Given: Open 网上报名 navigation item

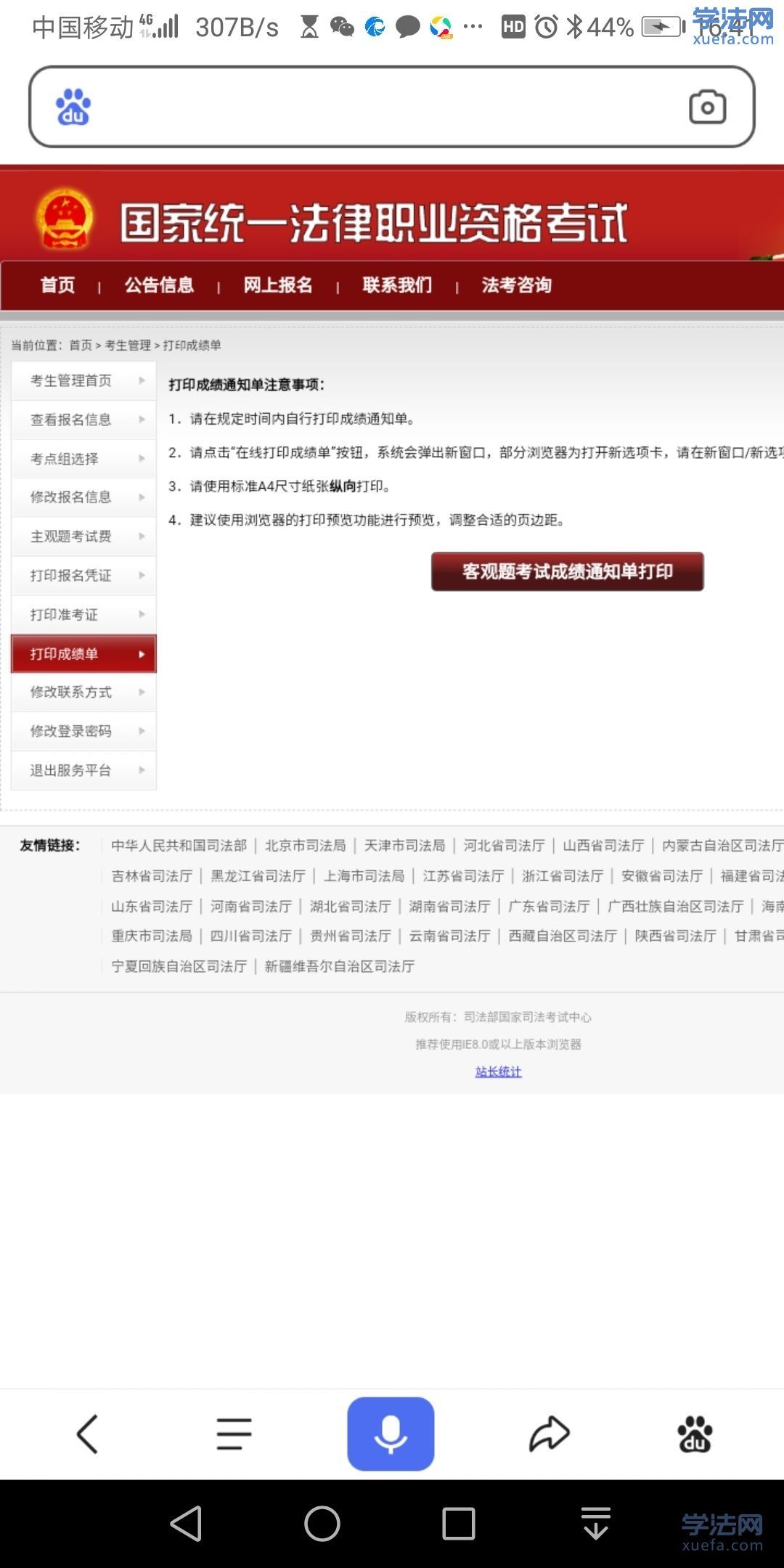Looking at the screenshot, I should (x=278, y=285).
